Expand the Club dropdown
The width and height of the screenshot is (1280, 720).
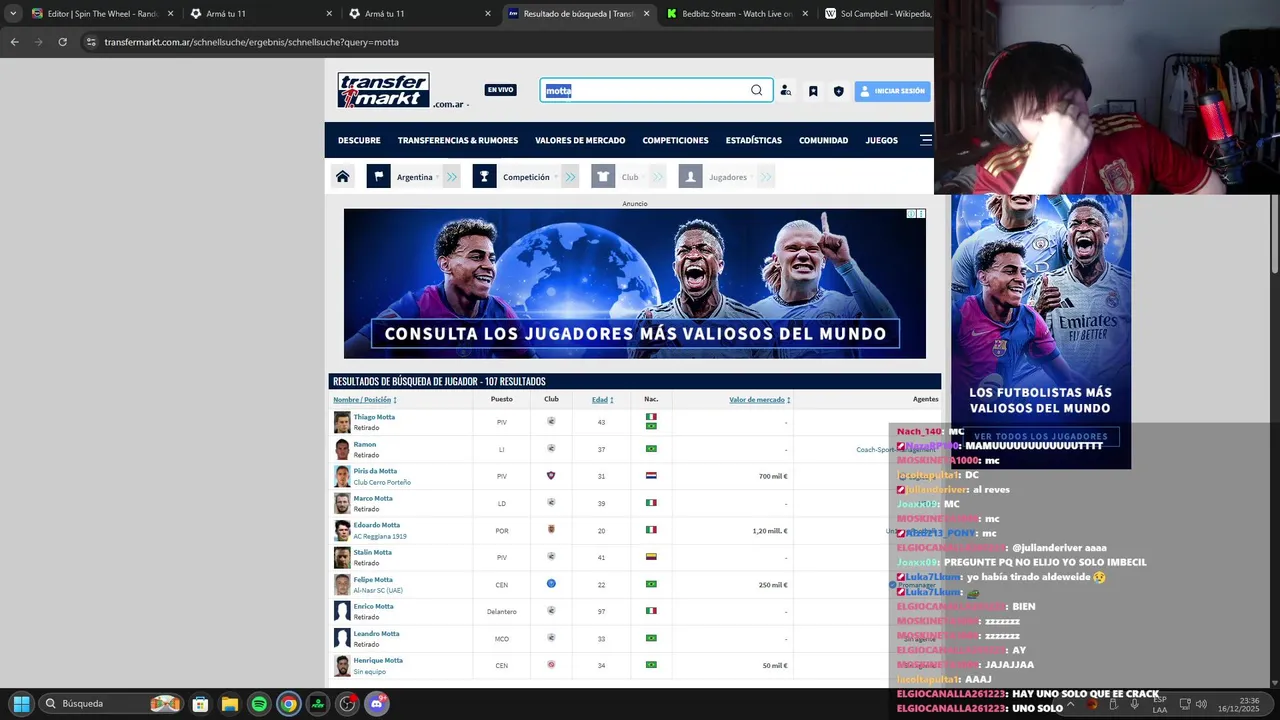point(631,177)
